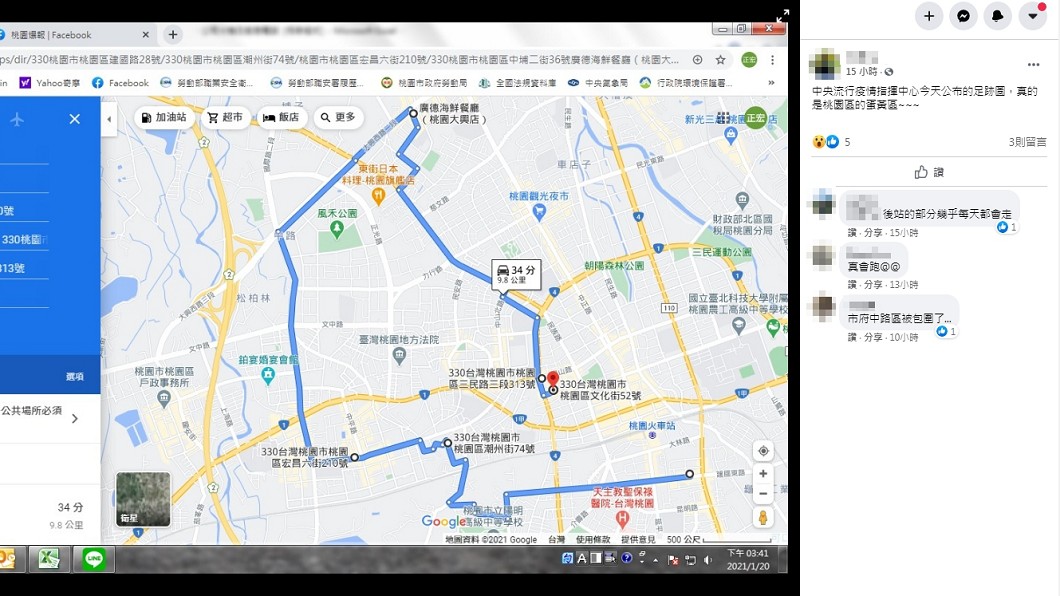
Task: Open Facebook bookmark in bookmarks bar
Action: point(120,82)
